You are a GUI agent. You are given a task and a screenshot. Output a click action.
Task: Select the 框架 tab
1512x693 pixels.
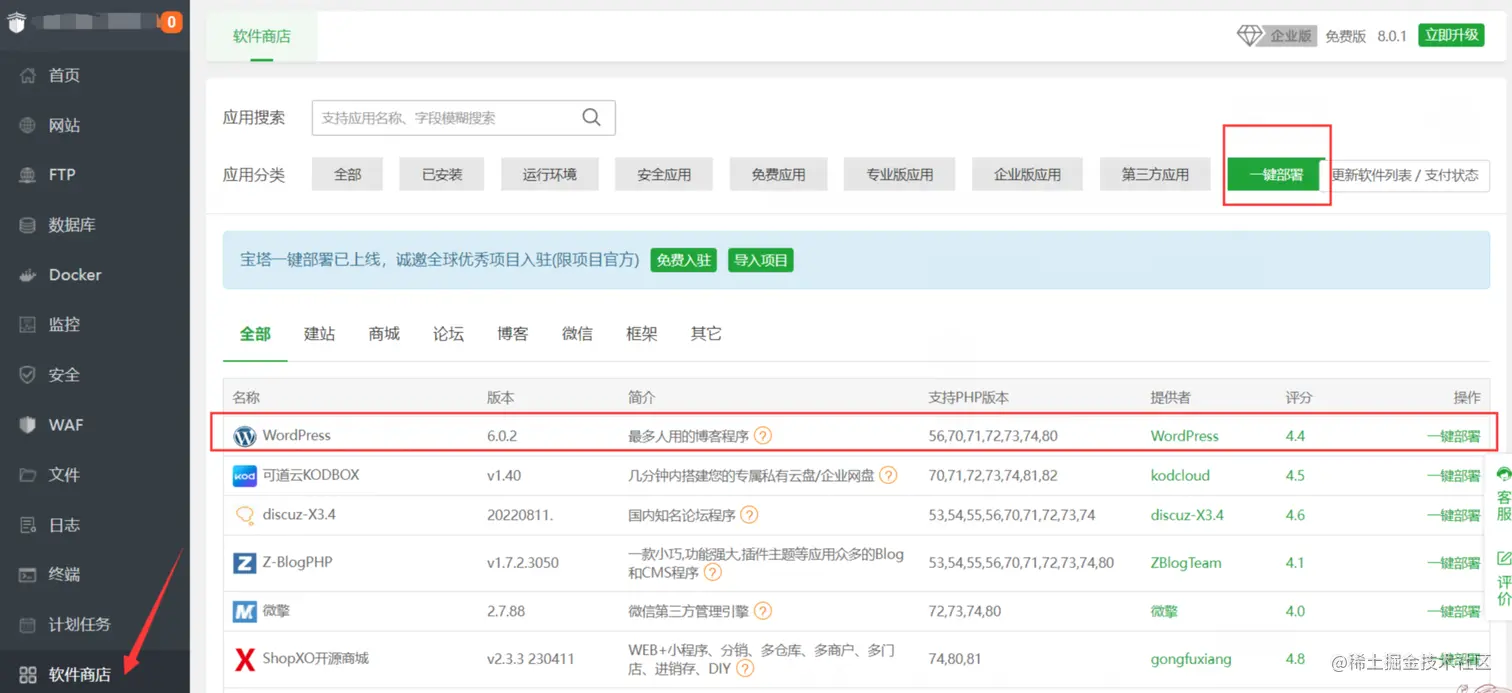[642, 334]
